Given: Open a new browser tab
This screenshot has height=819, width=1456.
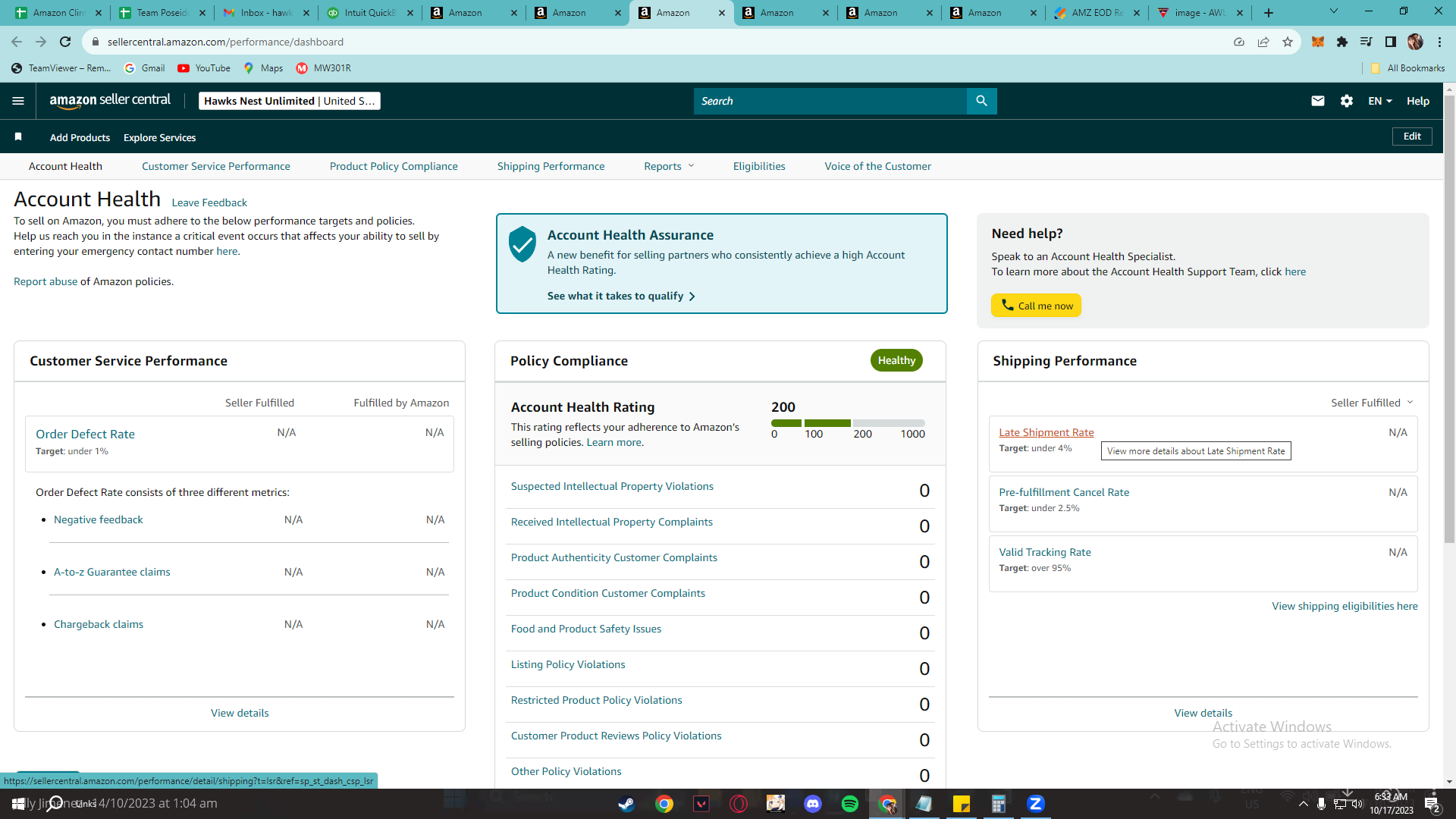Looking at the screenshot, I should coord(1269,13).
